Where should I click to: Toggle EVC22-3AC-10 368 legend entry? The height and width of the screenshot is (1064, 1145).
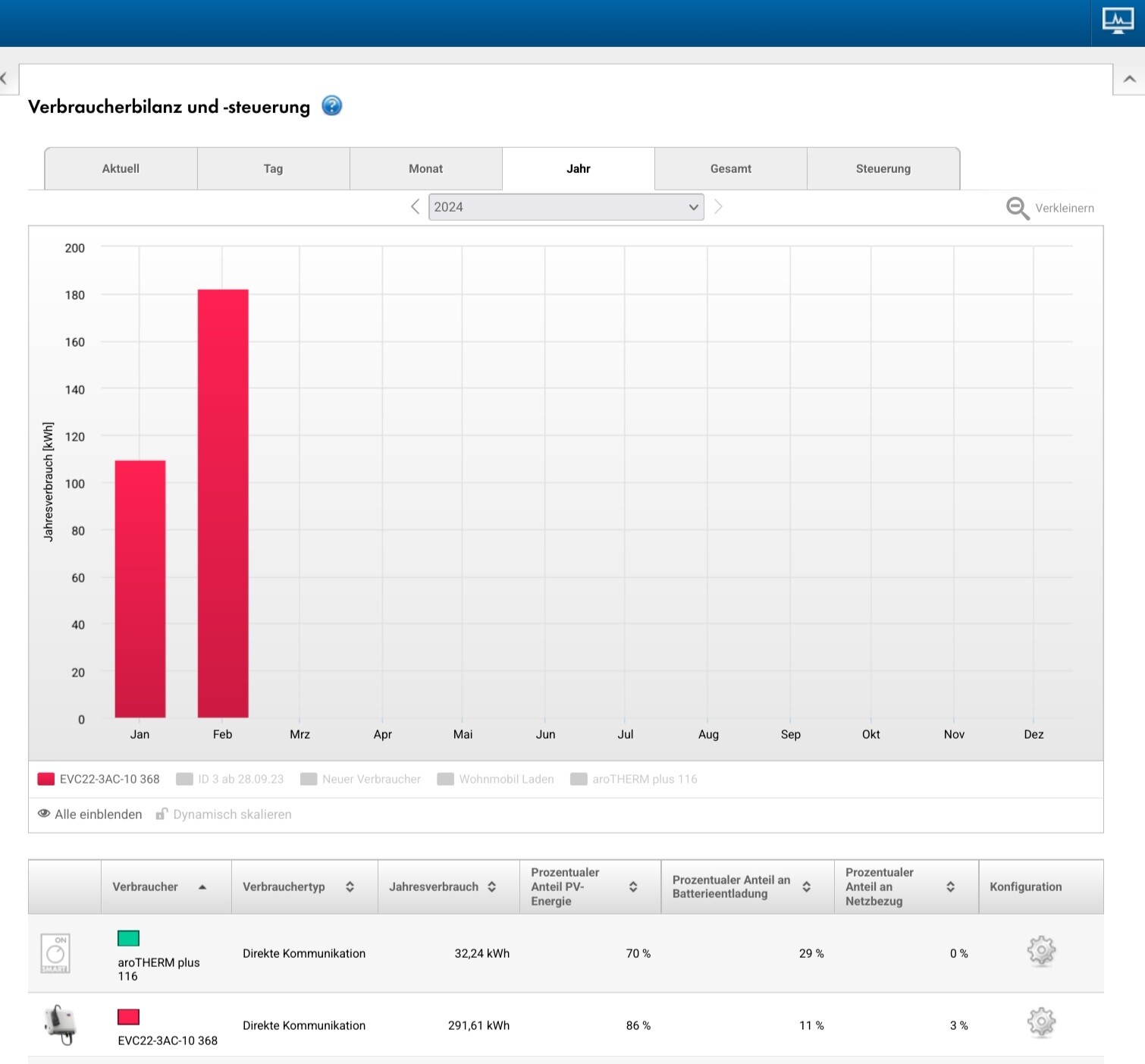(x=99, y=779)
